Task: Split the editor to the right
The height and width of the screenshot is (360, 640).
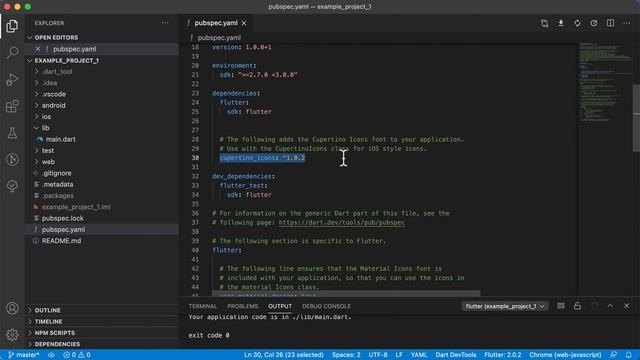Action: pyautogui.click(x=610, y=23)
